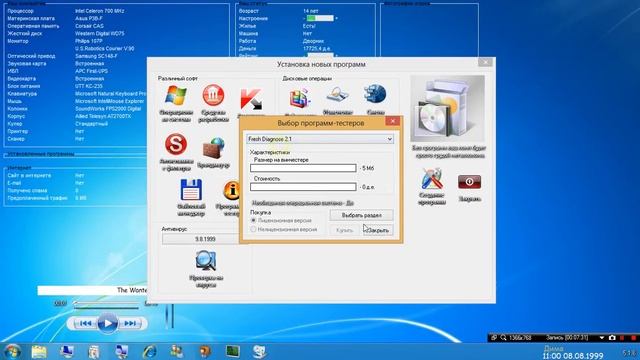The height and width of the screenshot is (360, 640).
Task: Click the green Настроение mood bar
Action: 320,18
